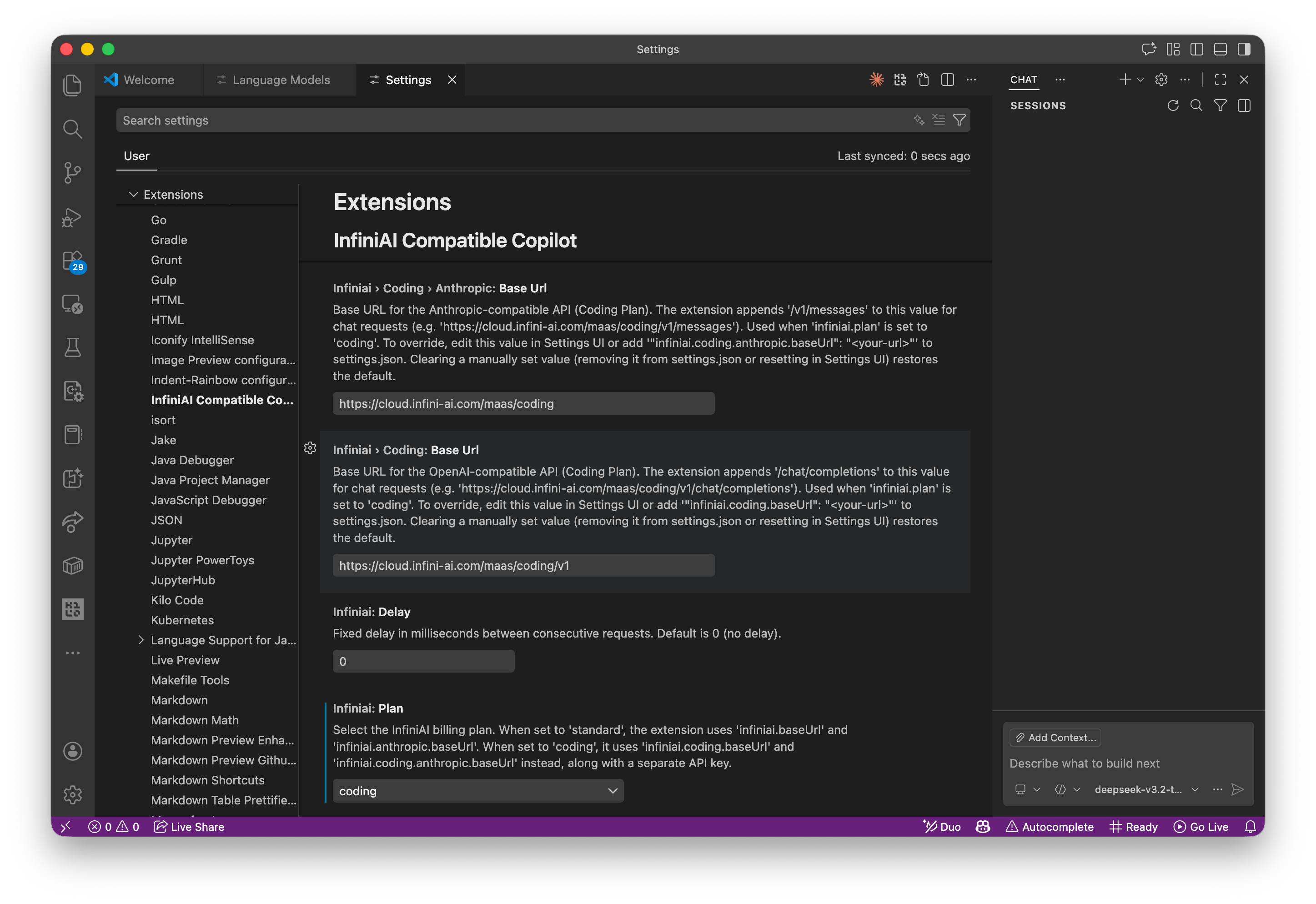1316x904 pixels.
Task: Open the Testing flask icon
Action: 72,347
